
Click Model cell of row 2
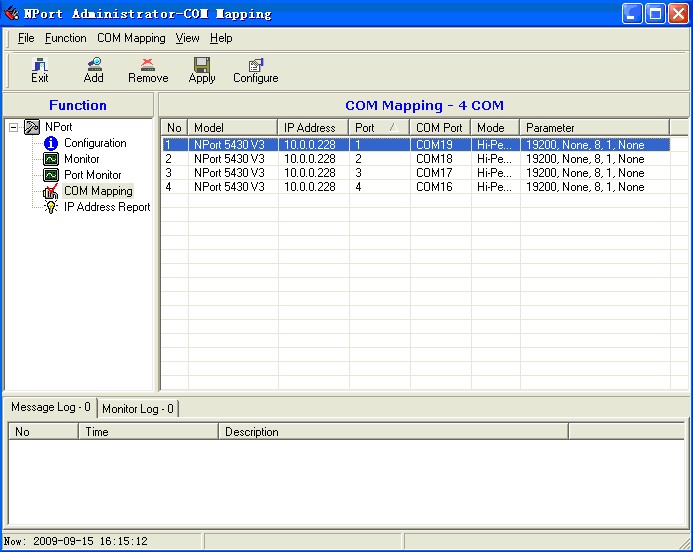[233, 159]
